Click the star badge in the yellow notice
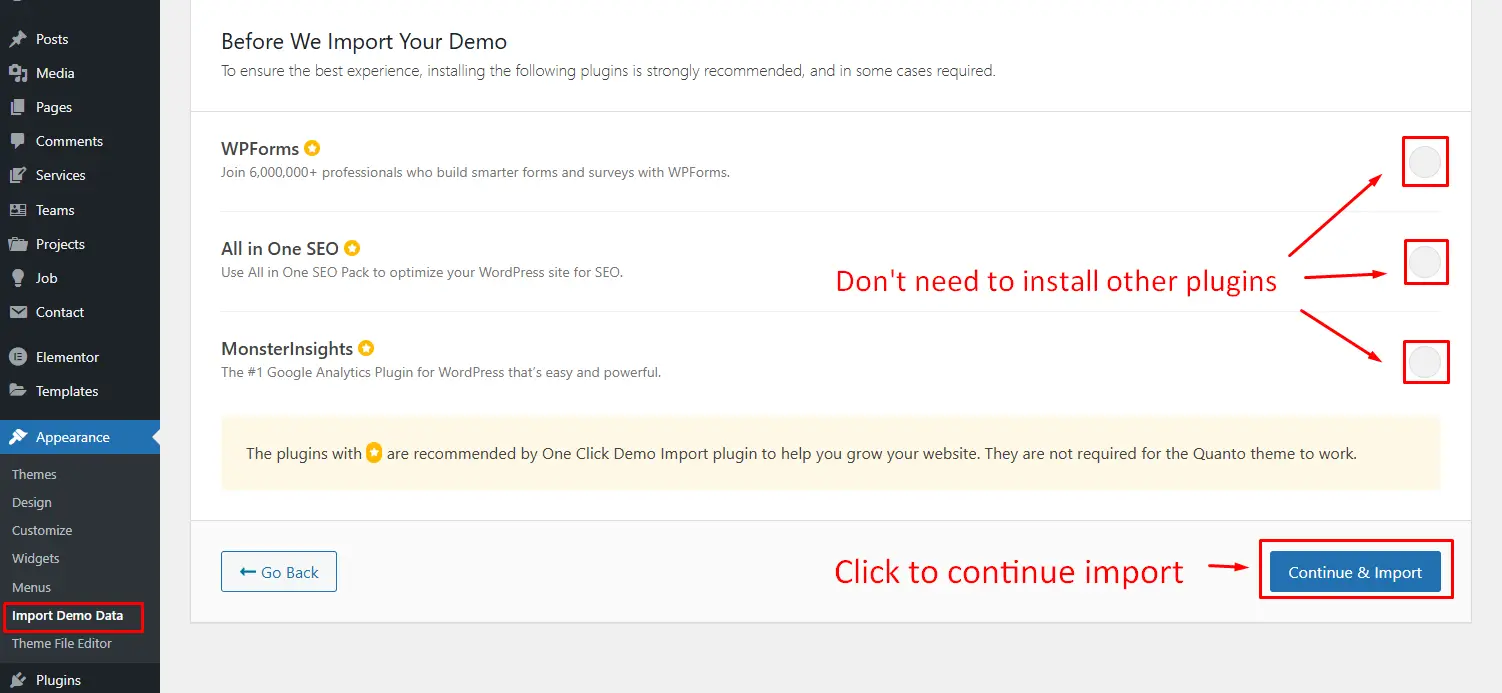This screenshot has width=1502, height=693. (x=374, y=453)
